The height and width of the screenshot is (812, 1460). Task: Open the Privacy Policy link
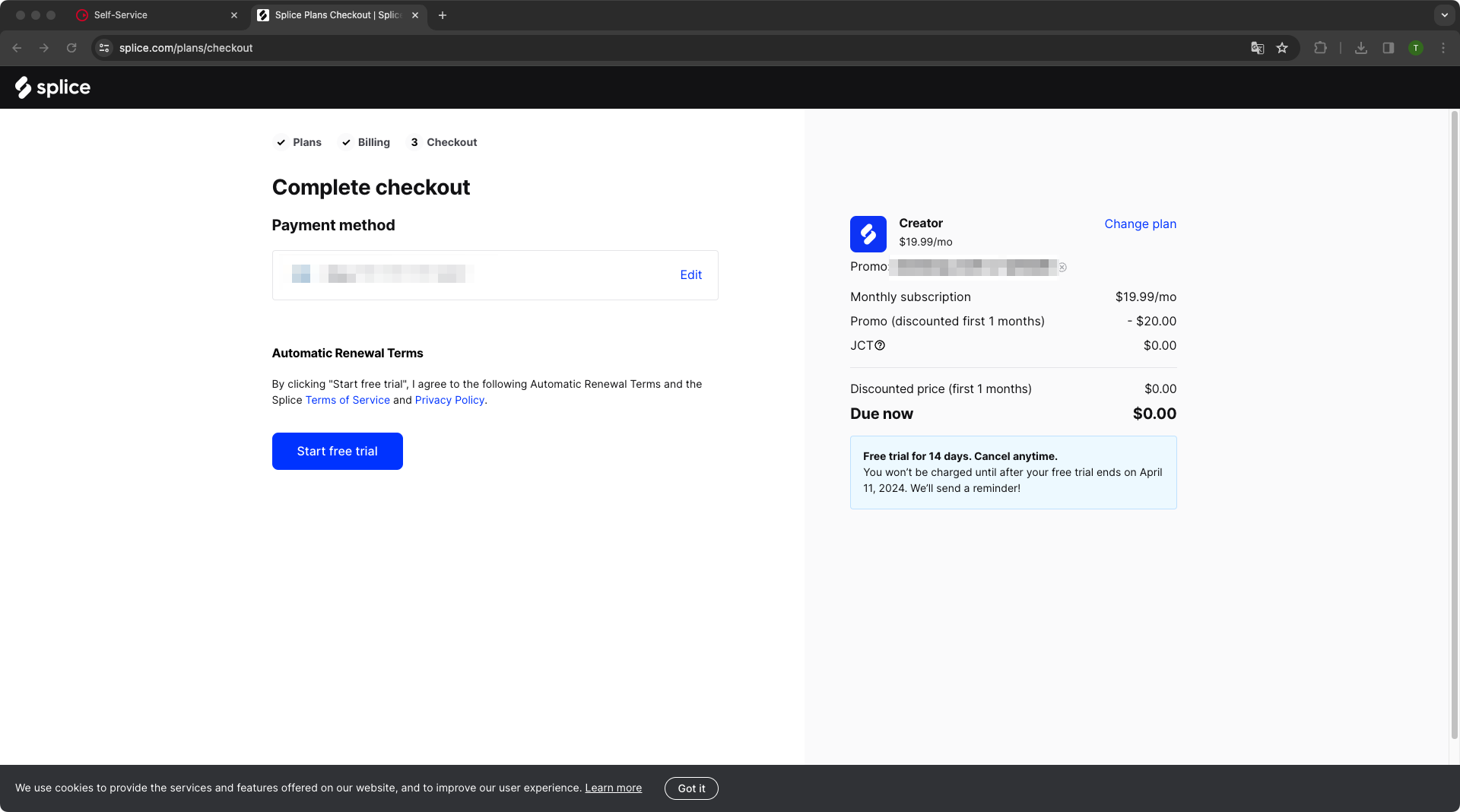pyautogui.click(x=449, y=400)
